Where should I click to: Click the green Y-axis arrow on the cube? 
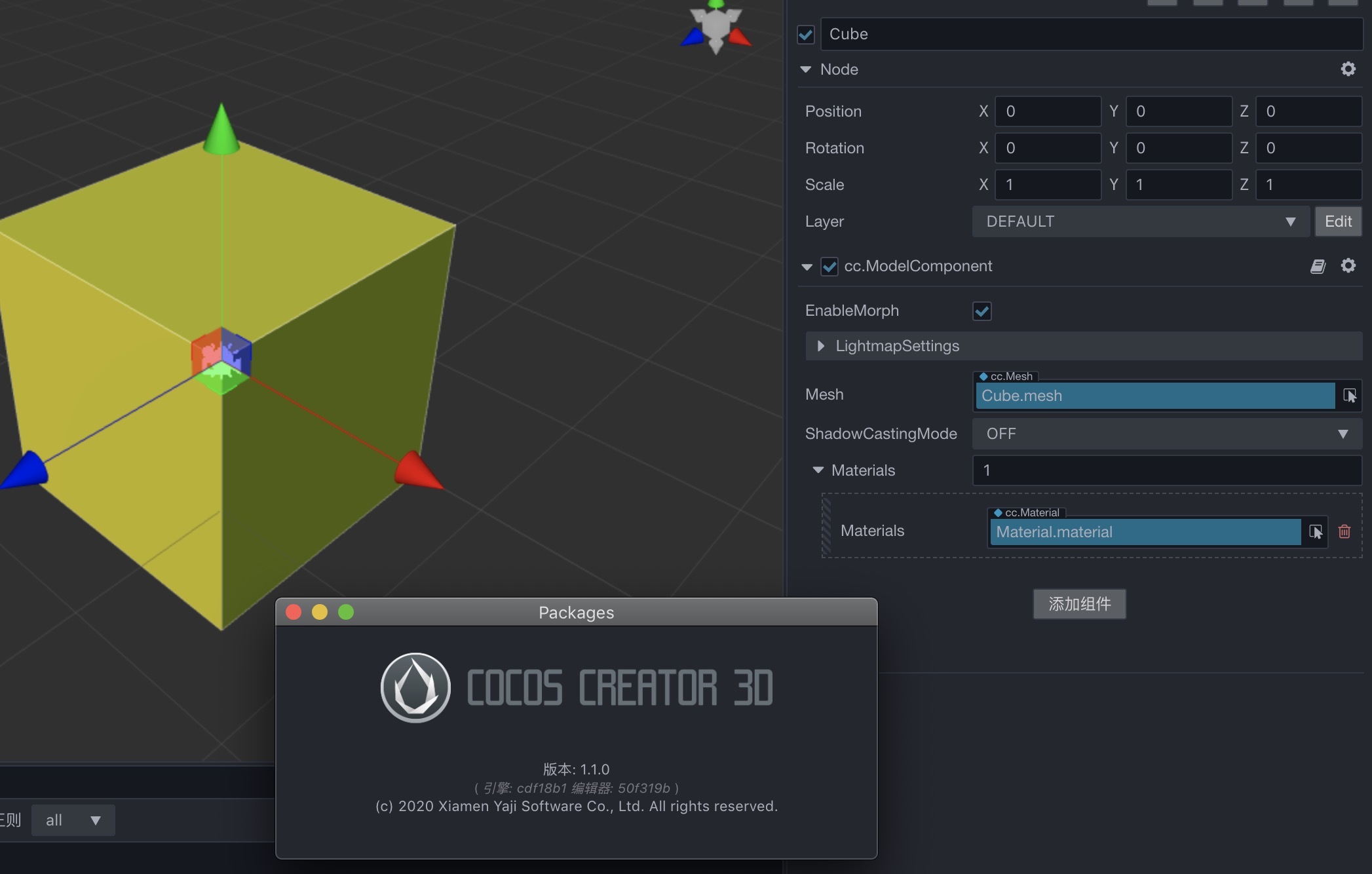221,130
